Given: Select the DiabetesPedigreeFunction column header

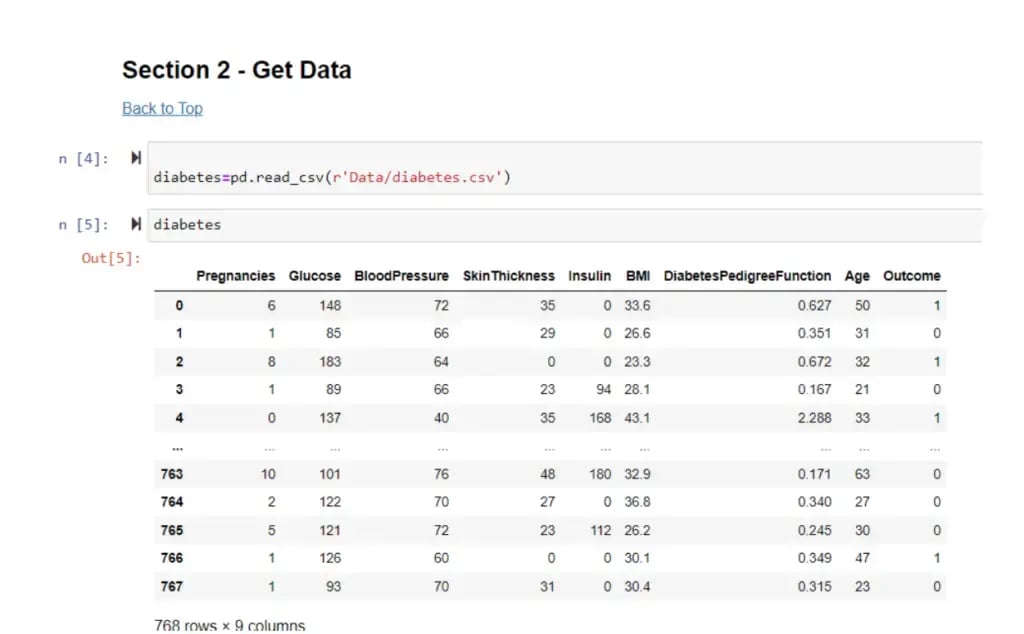Looking at the screenshot, I should pos(747,276).
